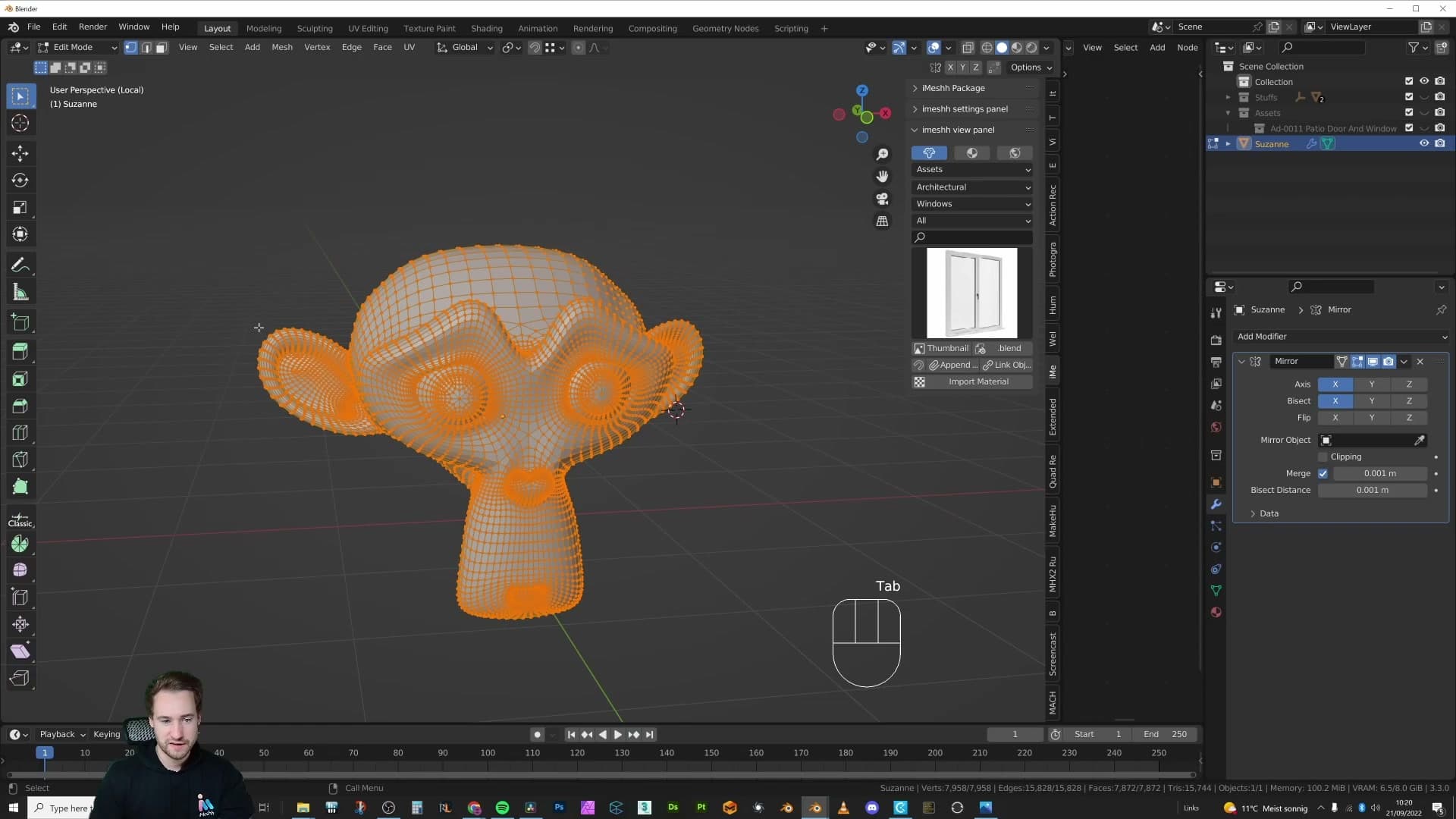The width and height of the screenshot is (1456, 819).
Task: Select the Add Cube tool
Action: 20,322
